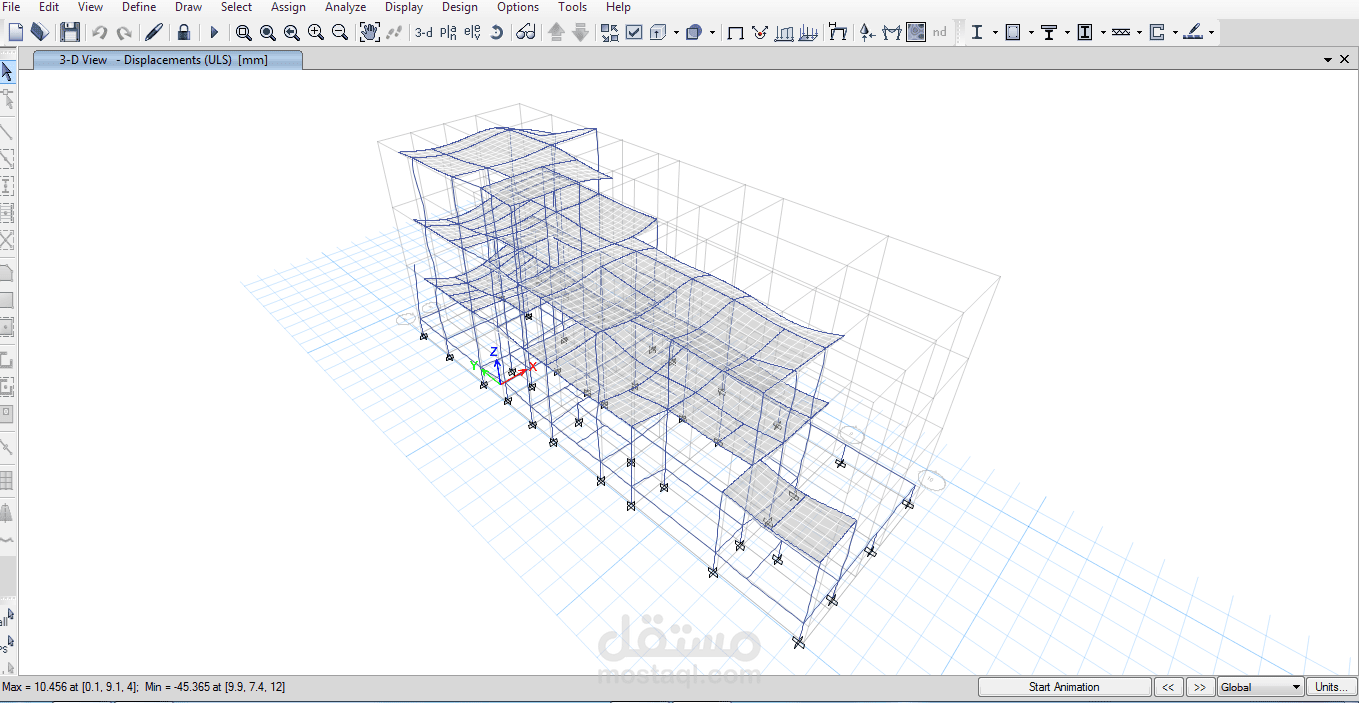
Task: Open Set Display Options checkbox icon
Action: pyautogui.click(x=634, y=32)
